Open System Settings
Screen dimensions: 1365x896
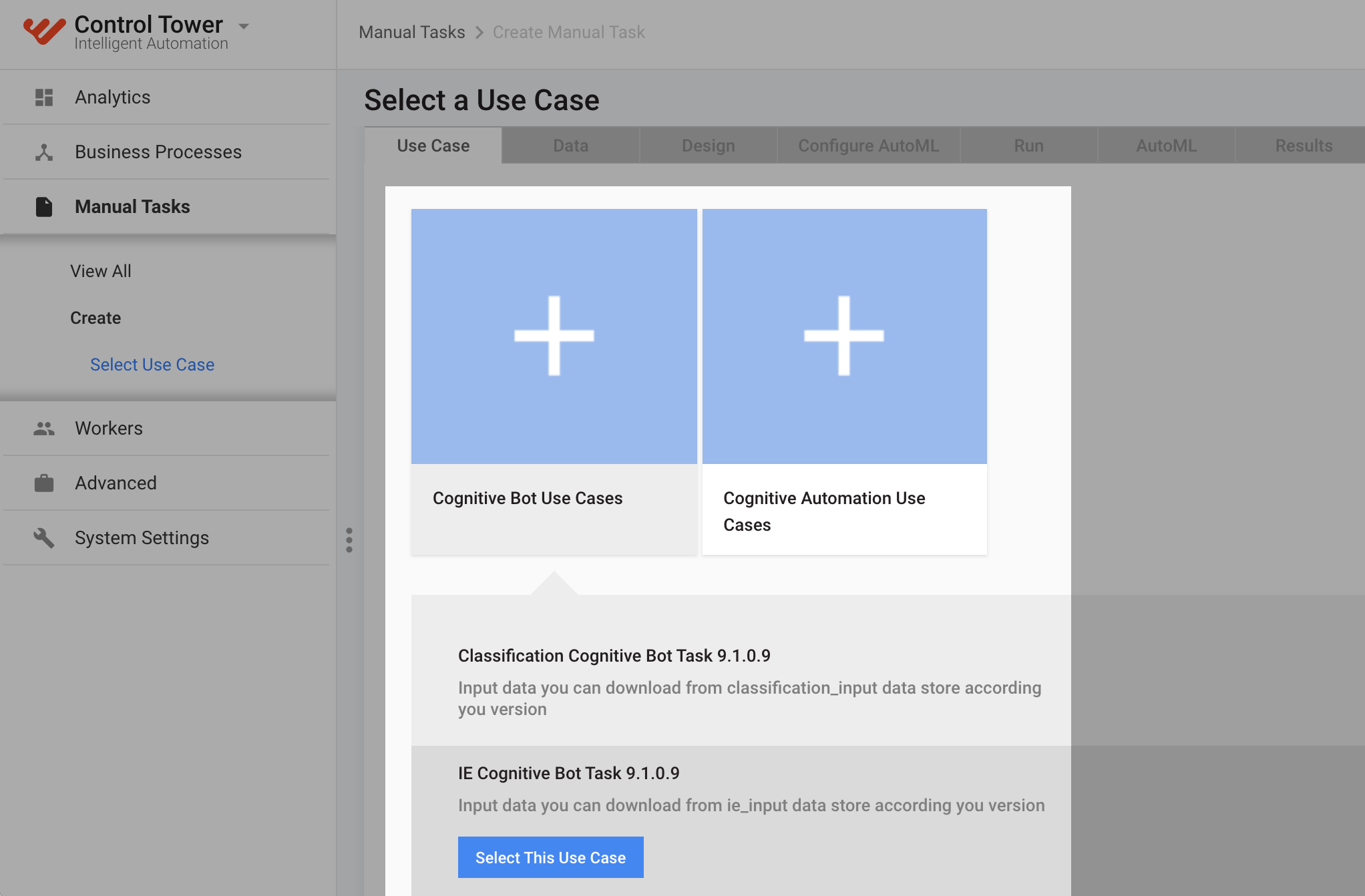click(142, 538)
